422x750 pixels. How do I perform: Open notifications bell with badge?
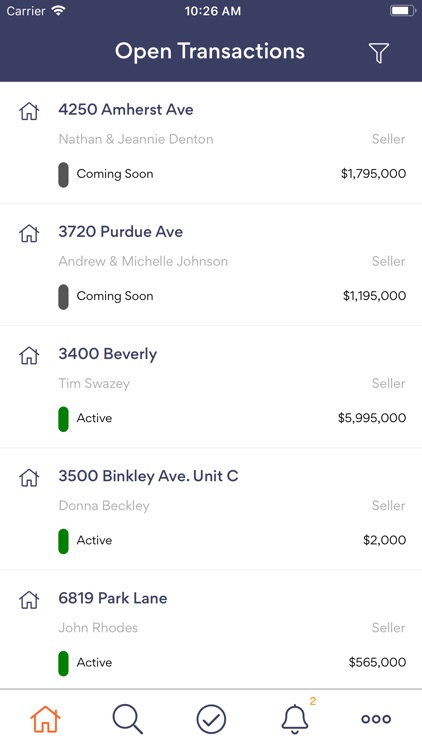[x=297, y=717]
